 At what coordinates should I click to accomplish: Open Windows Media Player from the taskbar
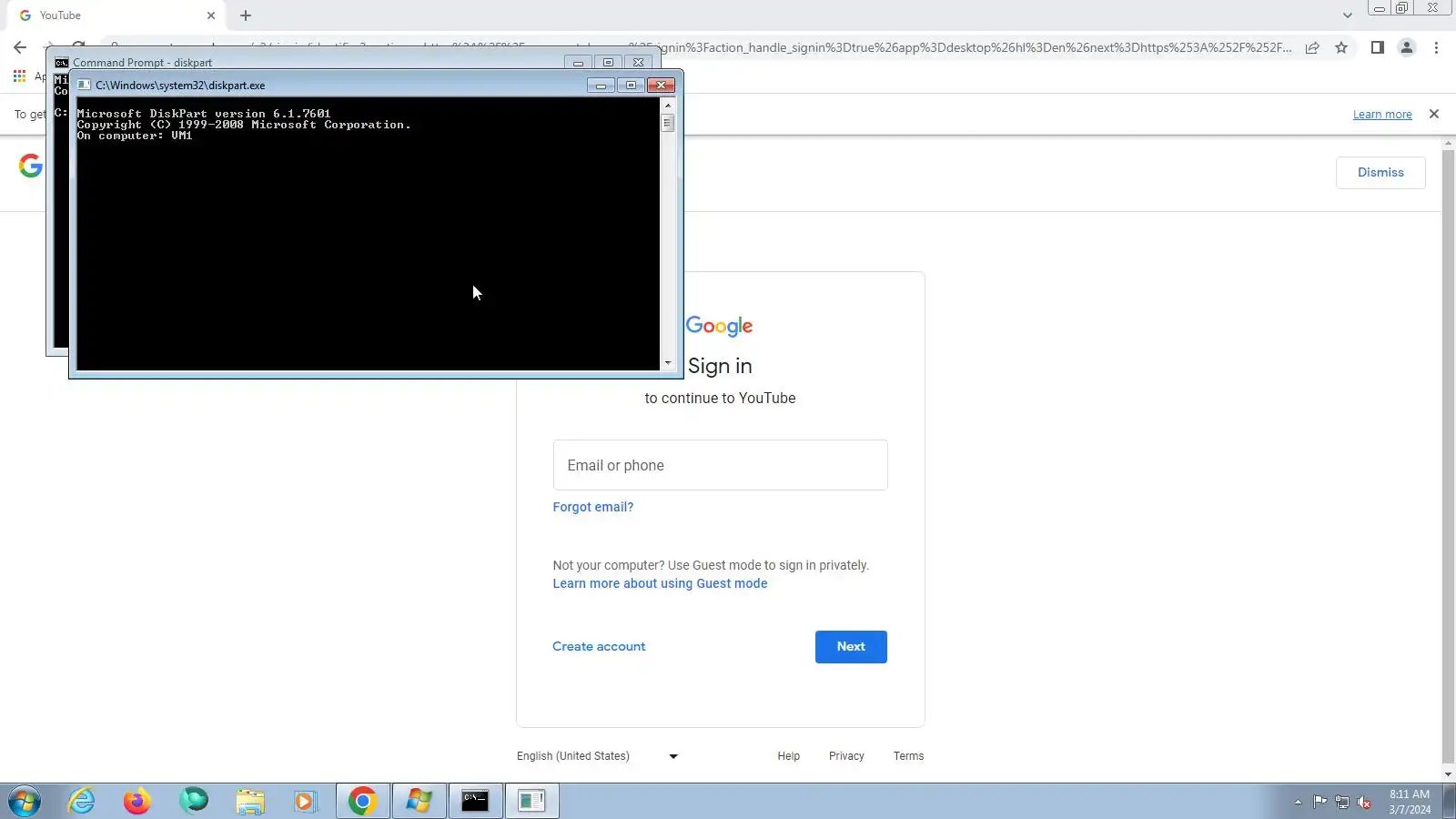point(305,801)
